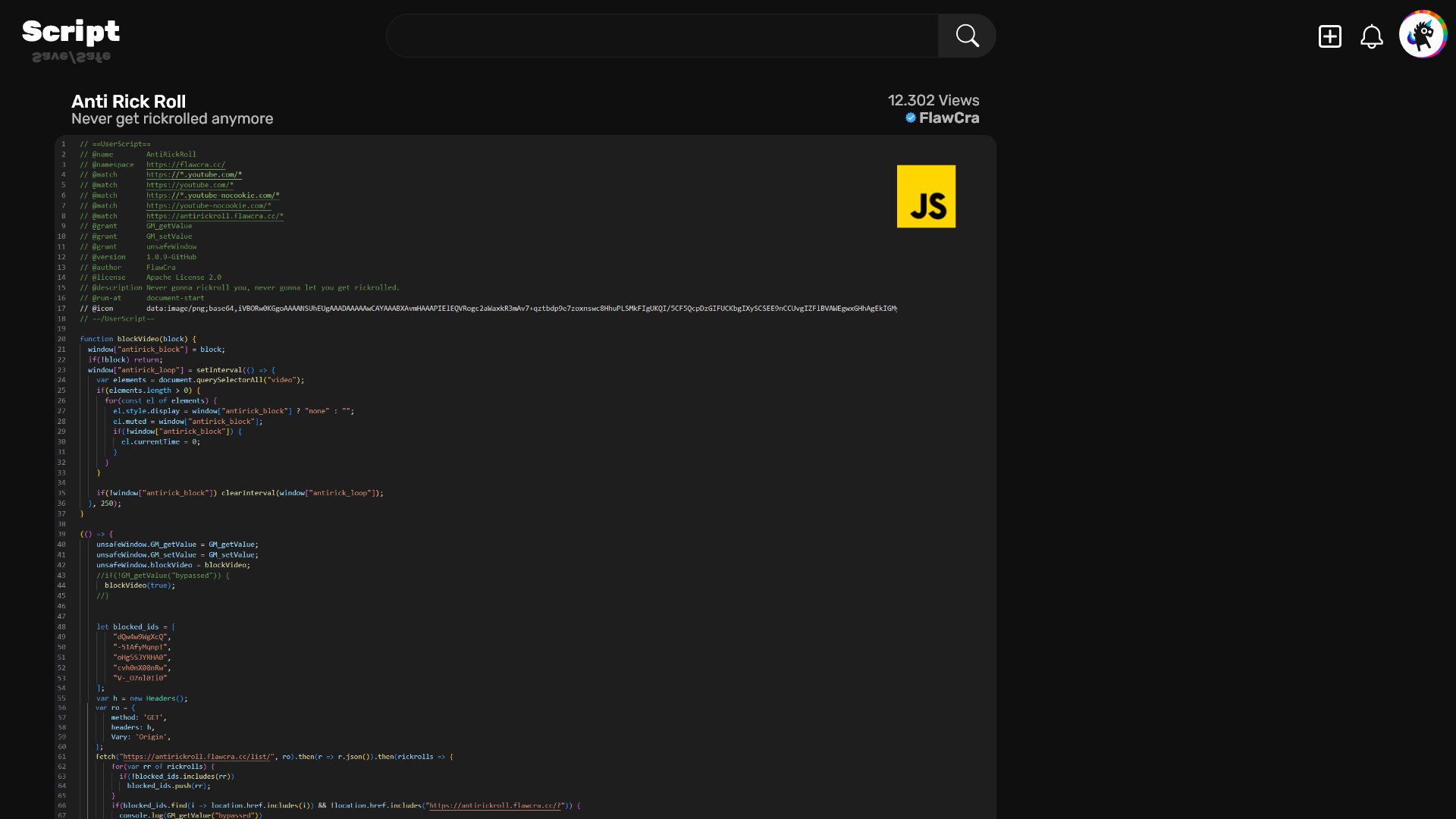Click the unicorn profile avatar
The width and height of the screenshot is (1456, 819).
[x=1423, y=34]
